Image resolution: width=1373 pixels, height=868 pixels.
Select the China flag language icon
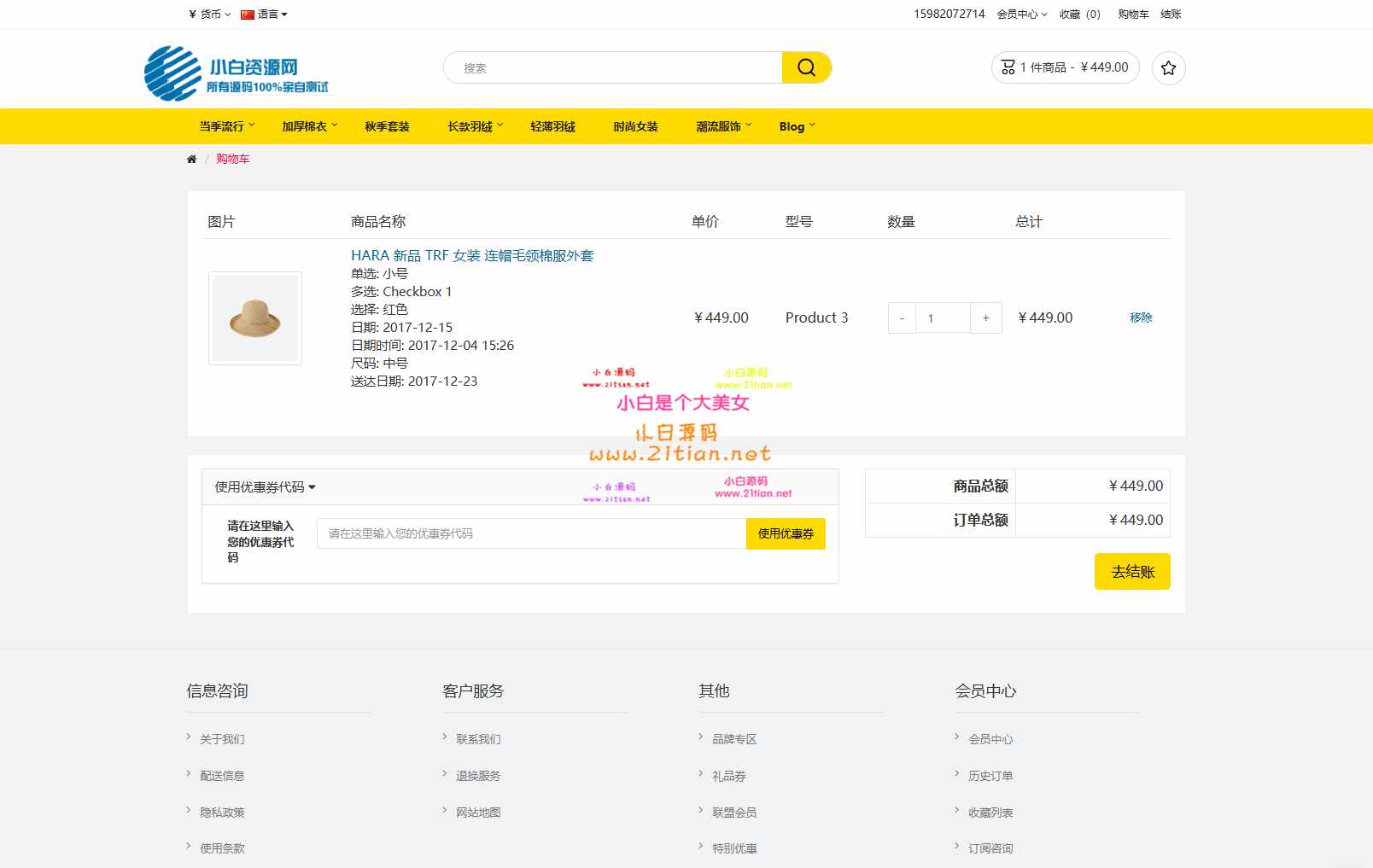pyautogui.click(x=246, y=14)
